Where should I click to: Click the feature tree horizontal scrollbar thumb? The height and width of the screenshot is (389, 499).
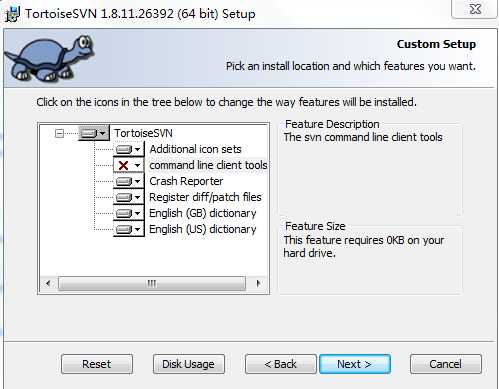152,283
